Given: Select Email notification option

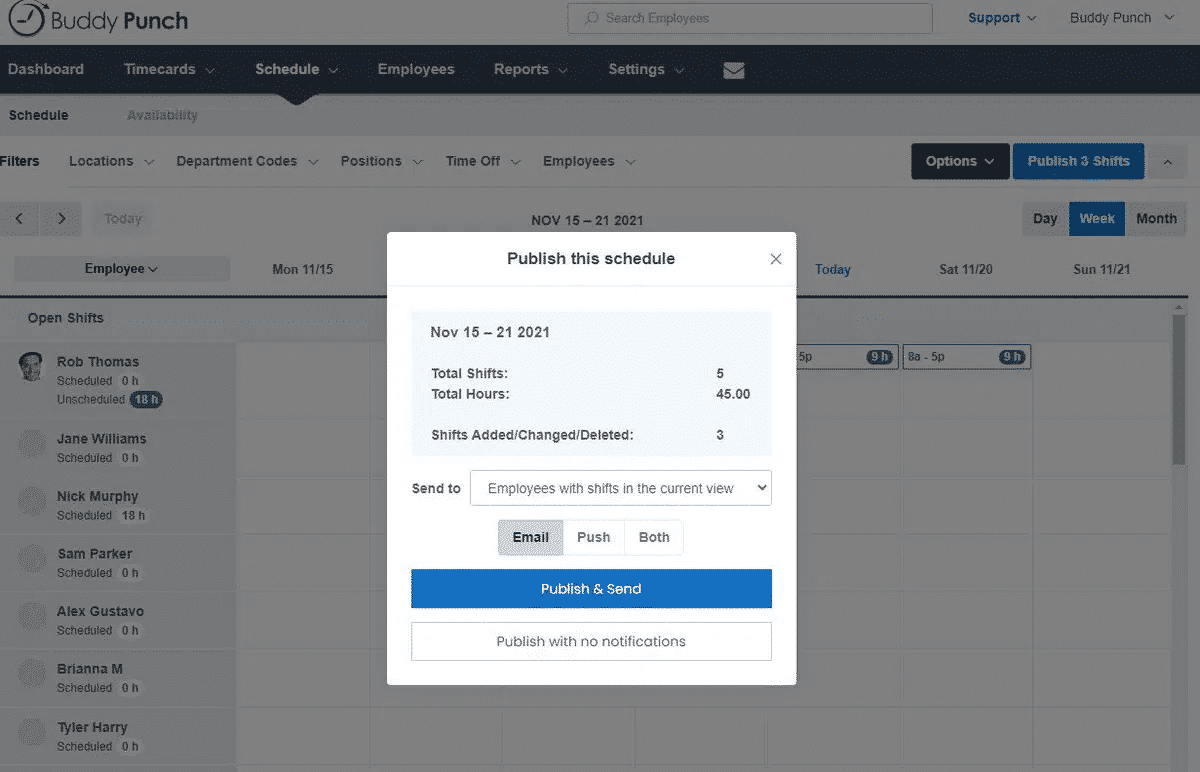Looking at the screenshot, I should coord(531,537).
